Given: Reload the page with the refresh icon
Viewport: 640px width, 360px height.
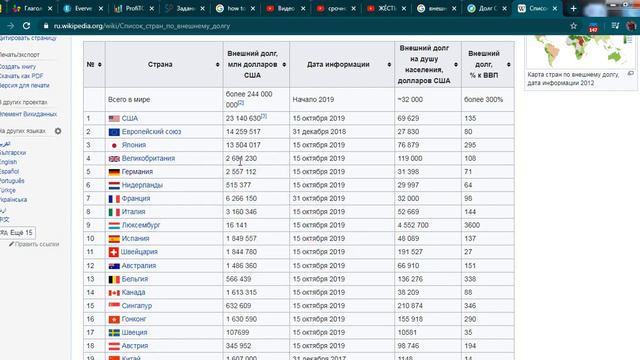Looking at the screenshot, I should 27,26.
